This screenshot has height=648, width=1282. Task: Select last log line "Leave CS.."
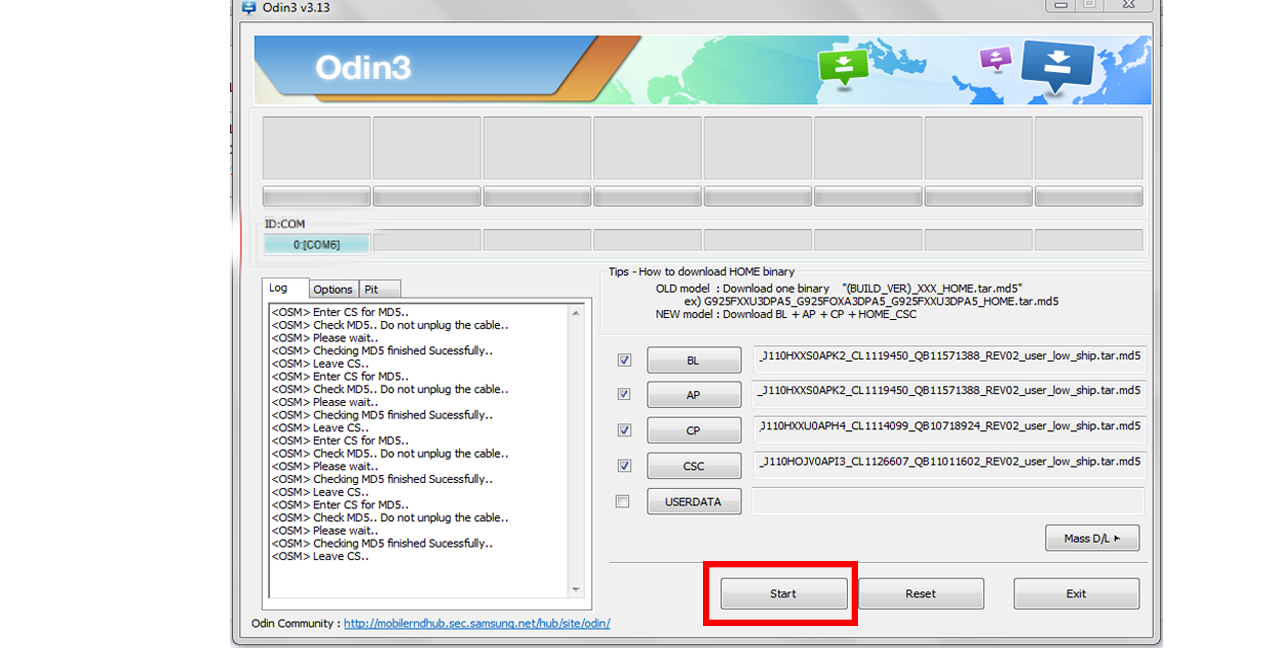[320, 556]
